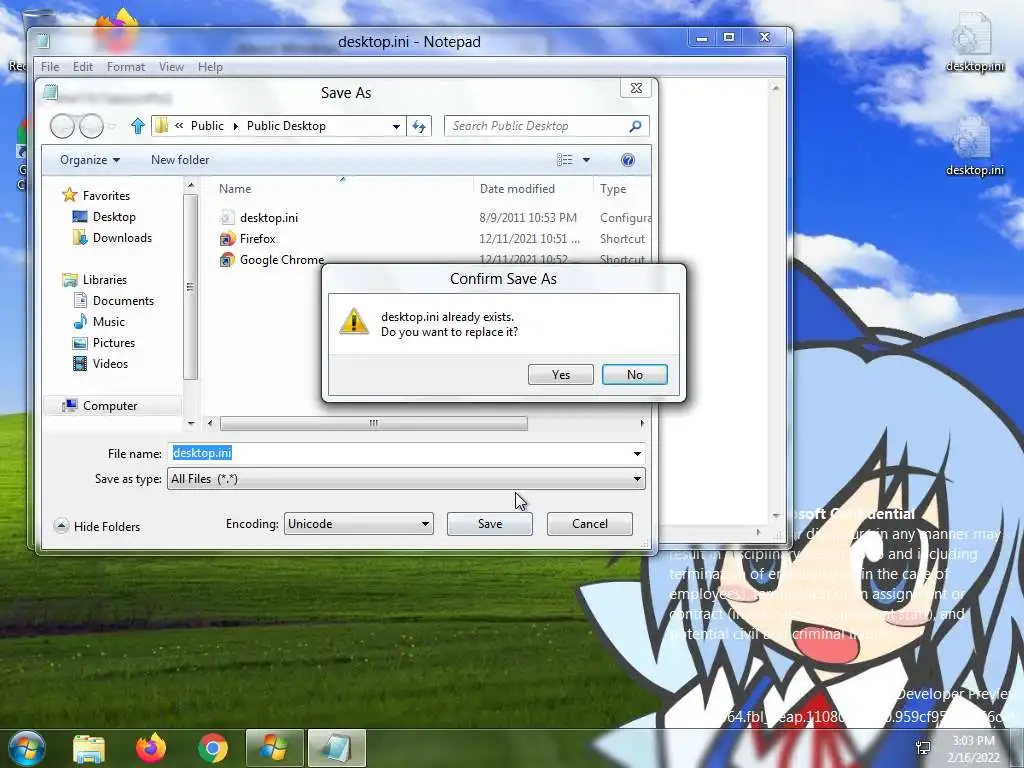The height and width of the screenshot is (768, 1024).
Task: Click the back navigation round button
Action: pyautogui.click(x=62, y=126)
